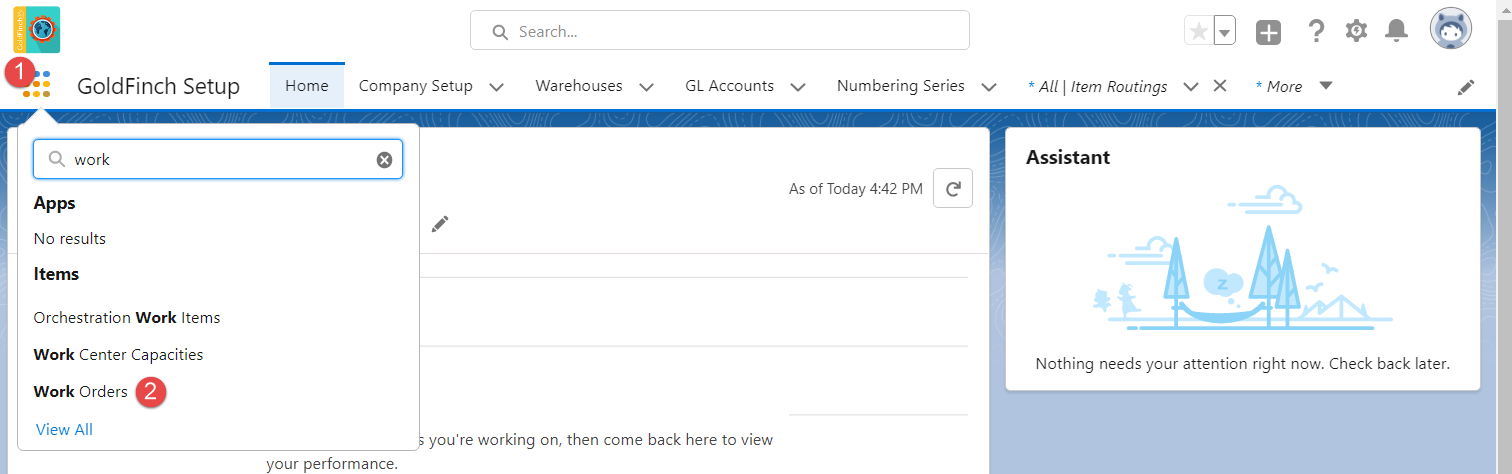The image size is (1512, 474).
Task: Click the edit navigation pencil icon
Action: pyautogui.click(x=1466, y=87)
